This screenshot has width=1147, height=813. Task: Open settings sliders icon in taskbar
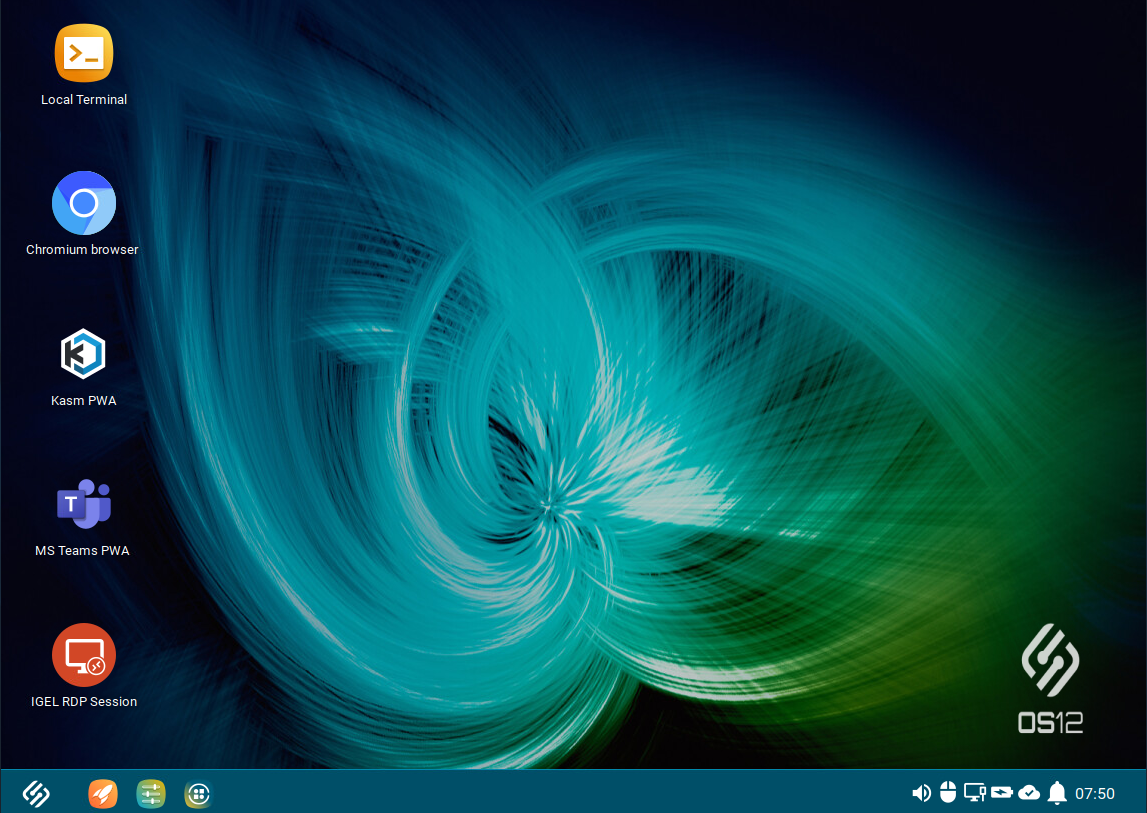coord(151,793)
